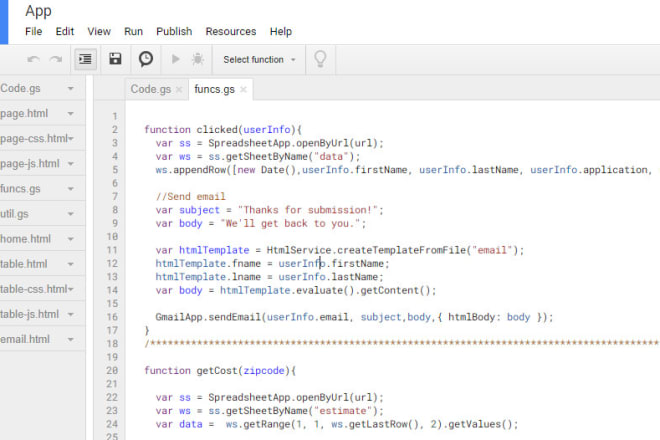
Task: Open the dropdown arrow next to email.html
Action: coord(71,339)
